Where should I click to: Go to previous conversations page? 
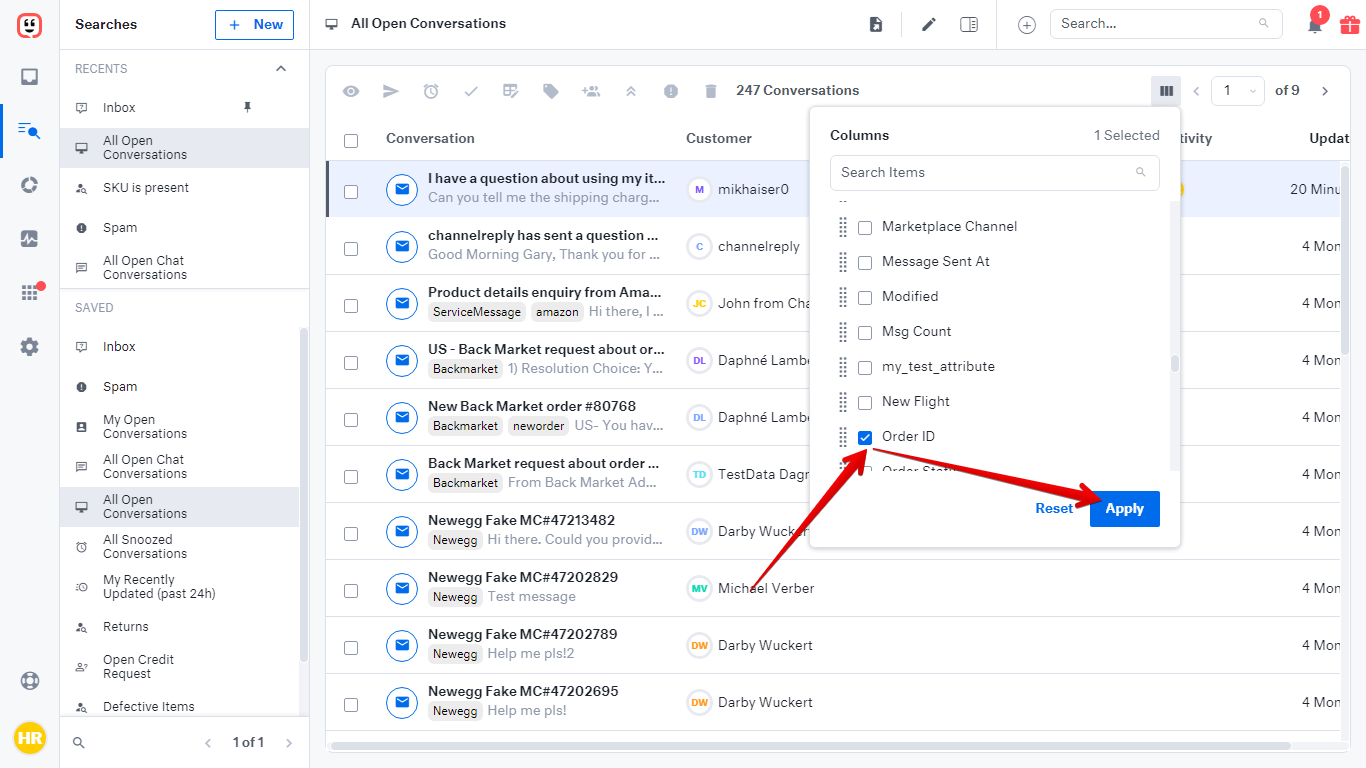pyautogui.click(x=1196, y=91)
